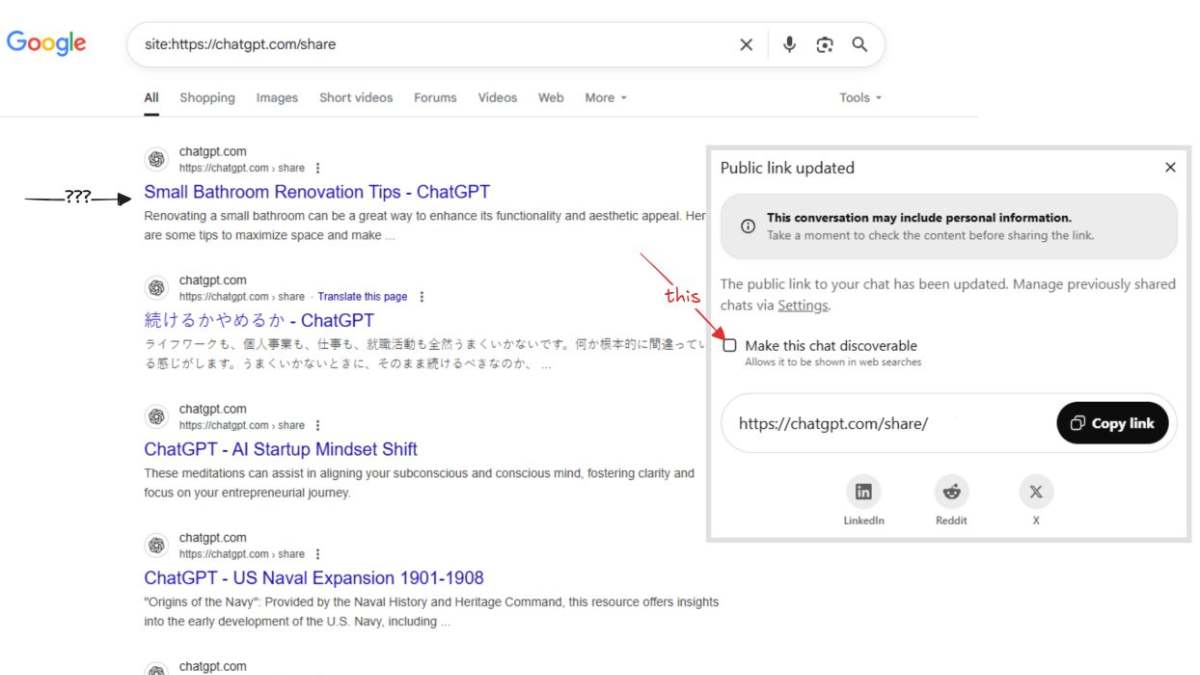Image resolution: width=1200 pixels, height=675 pixels.
Task: Click 'These meditations can assist' snippet text
Action: tap(419, 483)
